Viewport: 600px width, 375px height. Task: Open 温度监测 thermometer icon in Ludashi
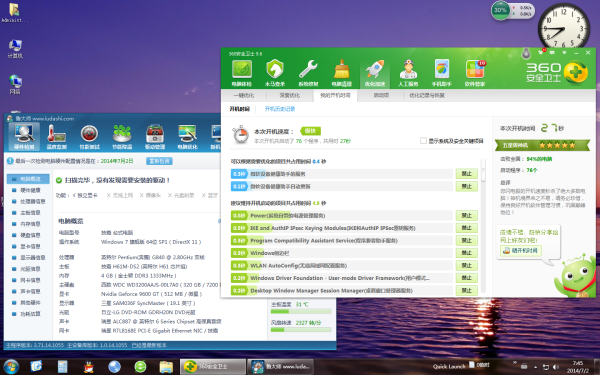point(57,137)
